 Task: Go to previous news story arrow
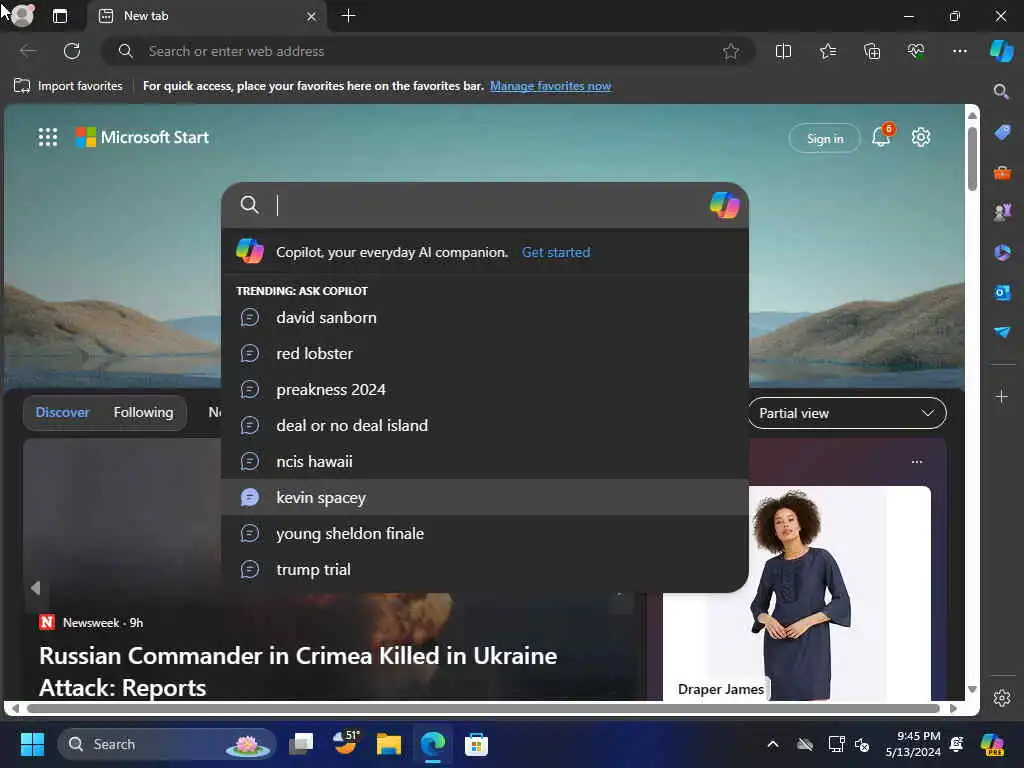pos(35,588)
